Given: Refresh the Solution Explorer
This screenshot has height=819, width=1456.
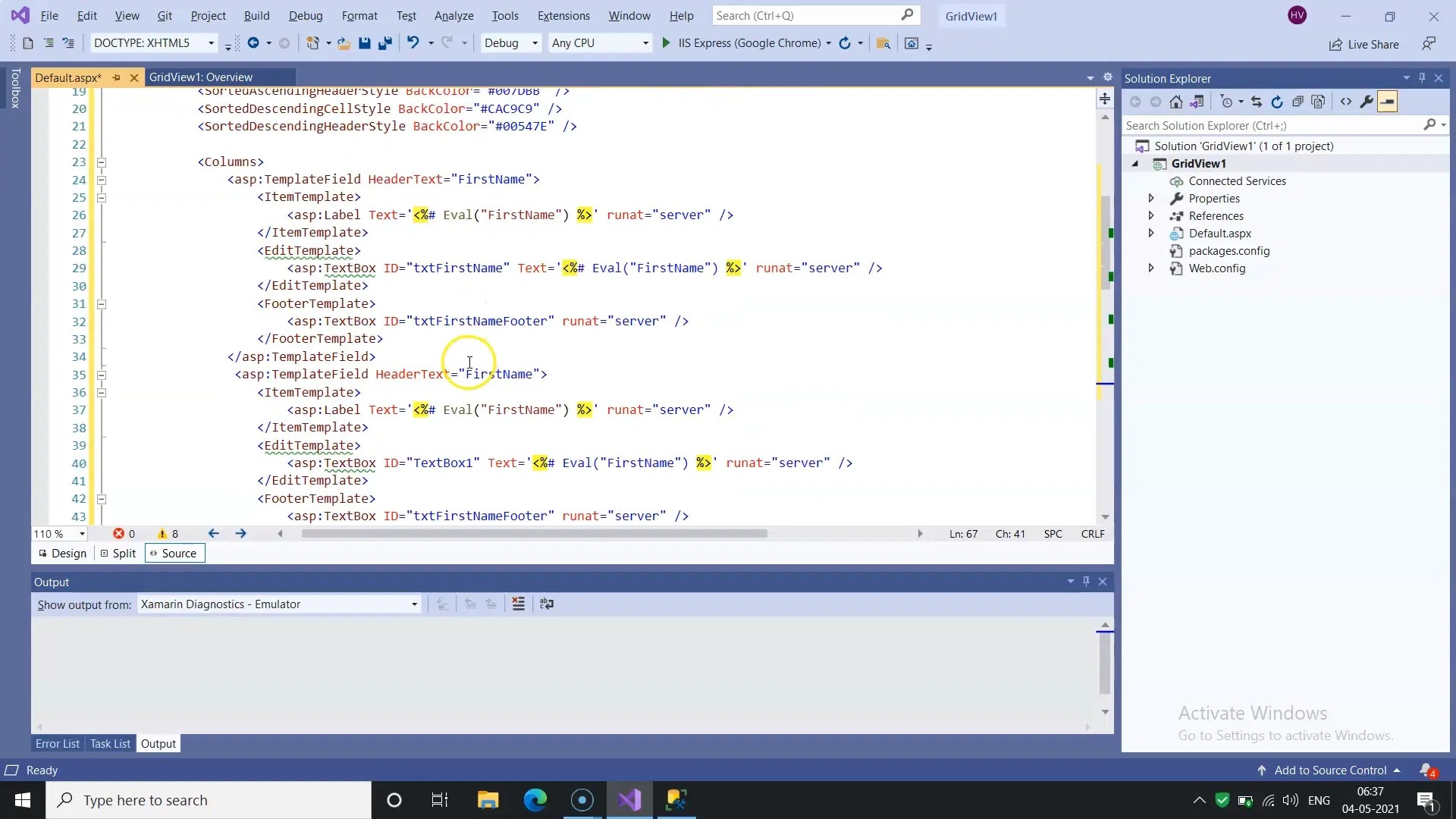Looking at the screenshot, I should point(1278,101).
